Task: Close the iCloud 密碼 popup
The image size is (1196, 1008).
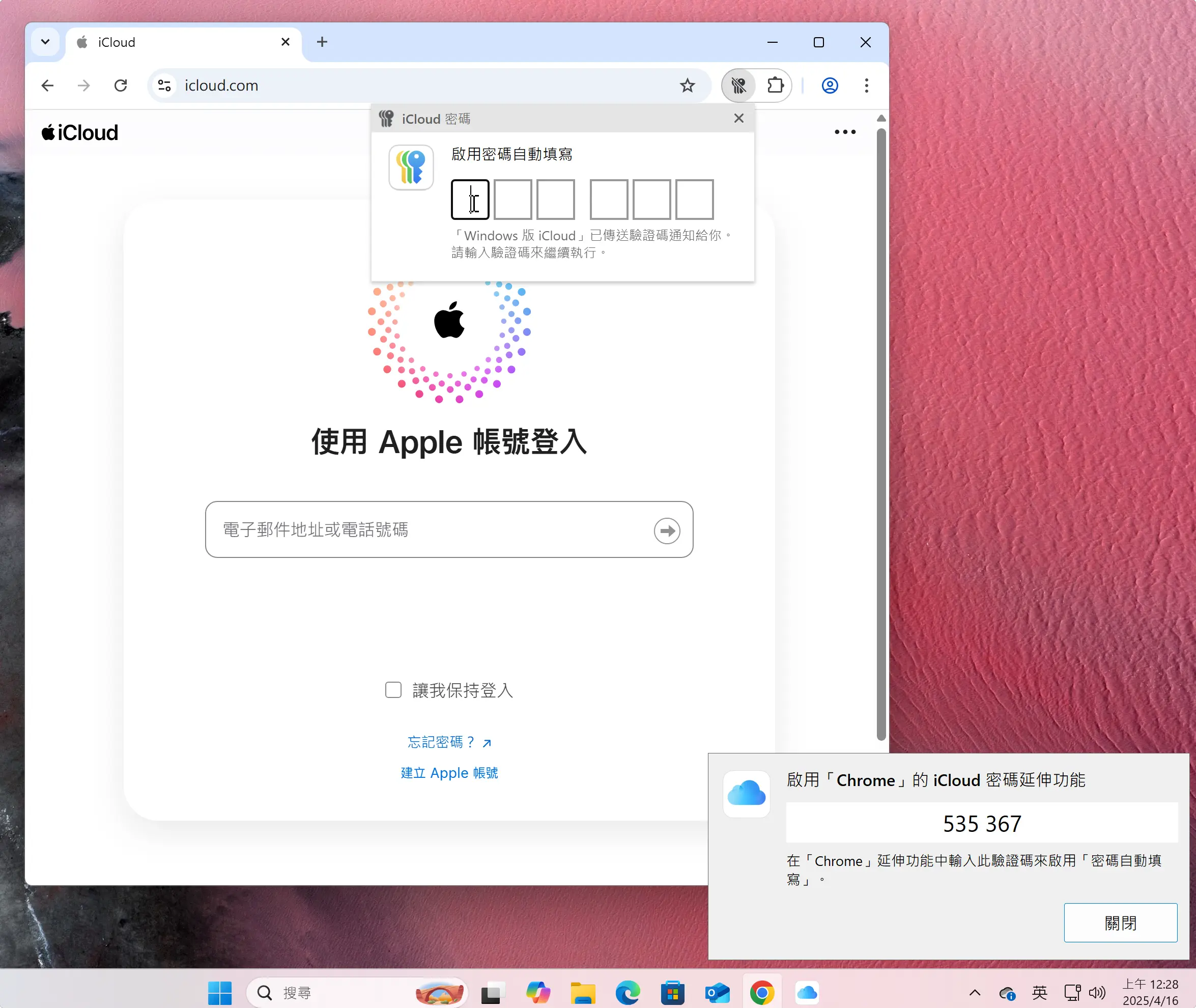Action: [738, 118]
